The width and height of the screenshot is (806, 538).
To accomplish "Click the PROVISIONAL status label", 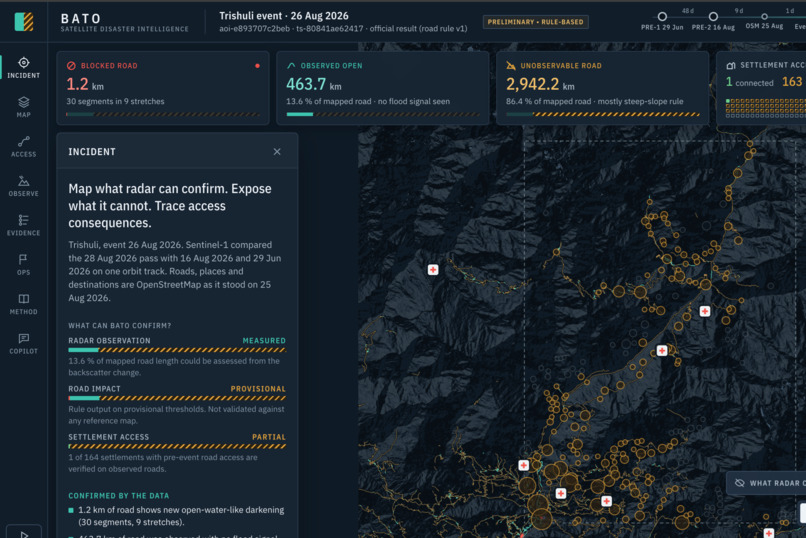I will tap(258, 389).
